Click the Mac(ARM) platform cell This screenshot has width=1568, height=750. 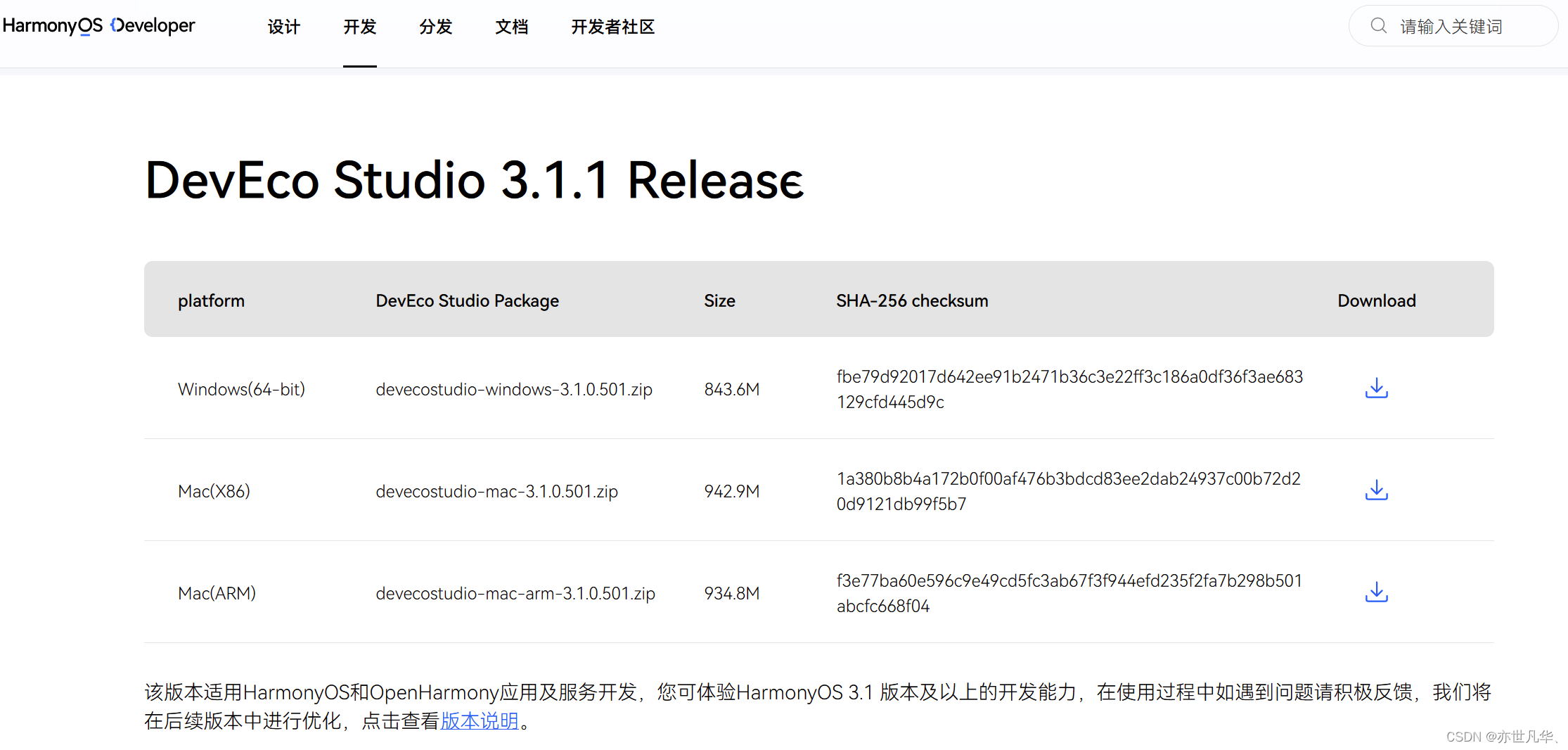[217, 593]
